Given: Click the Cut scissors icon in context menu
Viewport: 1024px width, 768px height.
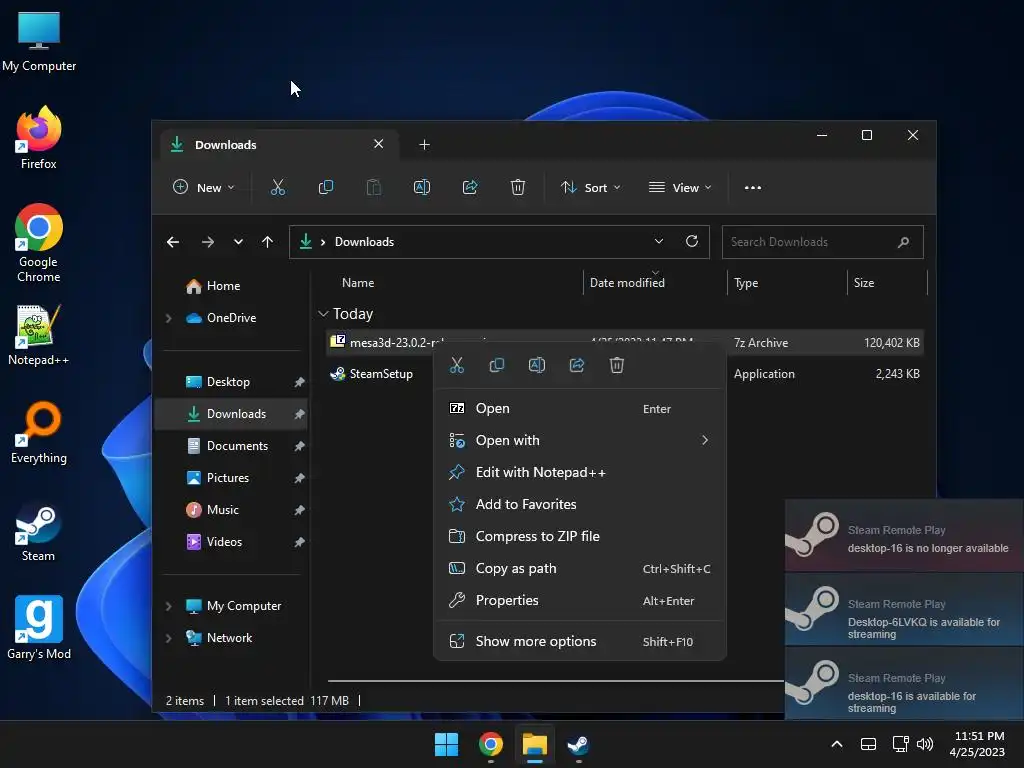Looking at the screenshot, I should [x=456, y=365].
